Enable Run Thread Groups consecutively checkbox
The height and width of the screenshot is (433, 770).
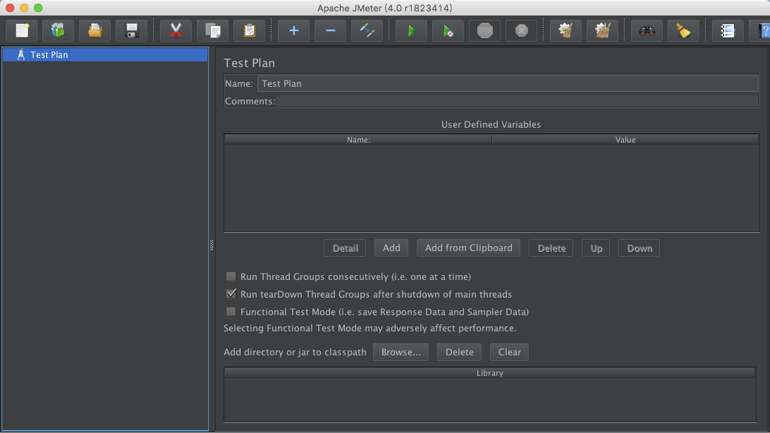[x=231, y=276]
